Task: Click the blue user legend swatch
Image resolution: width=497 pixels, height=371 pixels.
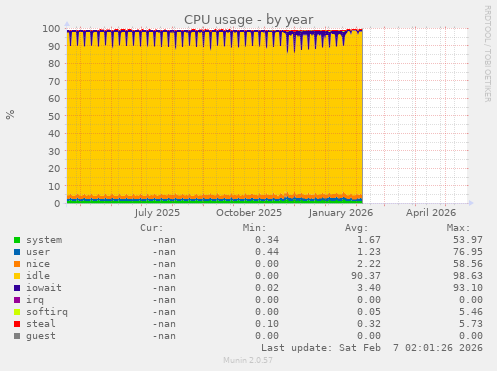Action: pos(17,252)
